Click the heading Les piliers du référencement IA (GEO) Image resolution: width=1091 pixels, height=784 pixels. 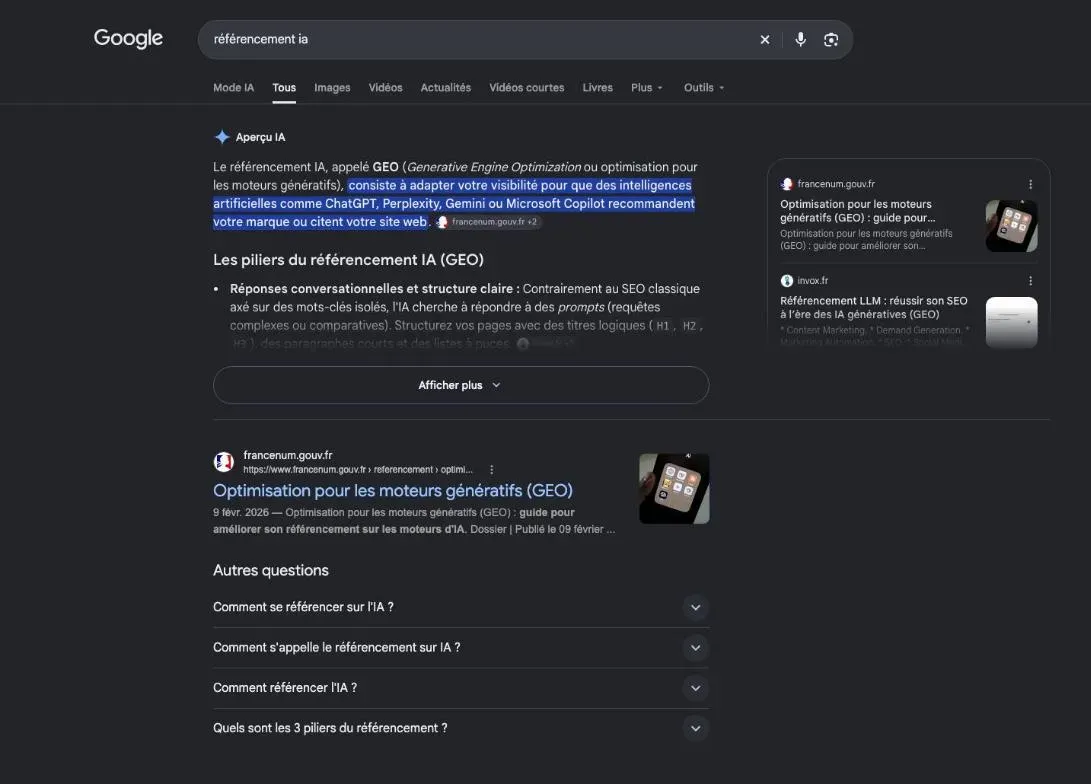(x=349, y=260)
